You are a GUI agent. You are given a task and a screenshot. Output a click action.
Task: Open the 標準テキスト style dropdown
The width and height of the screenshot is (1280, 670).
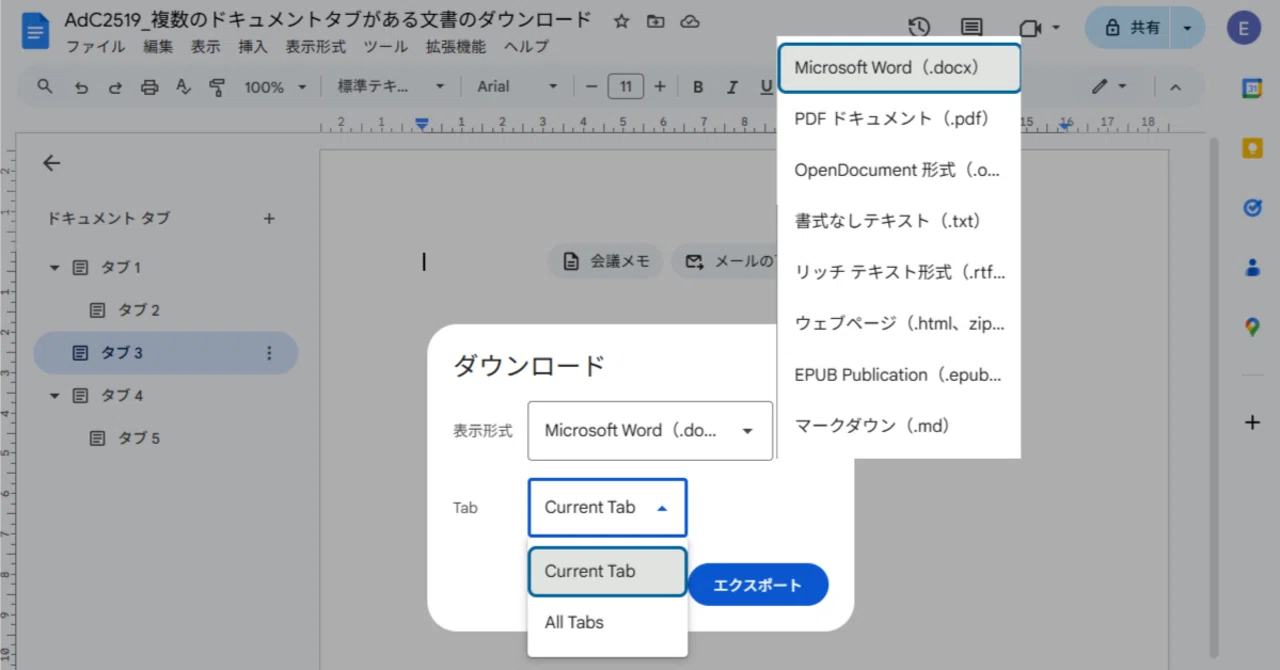390,87
